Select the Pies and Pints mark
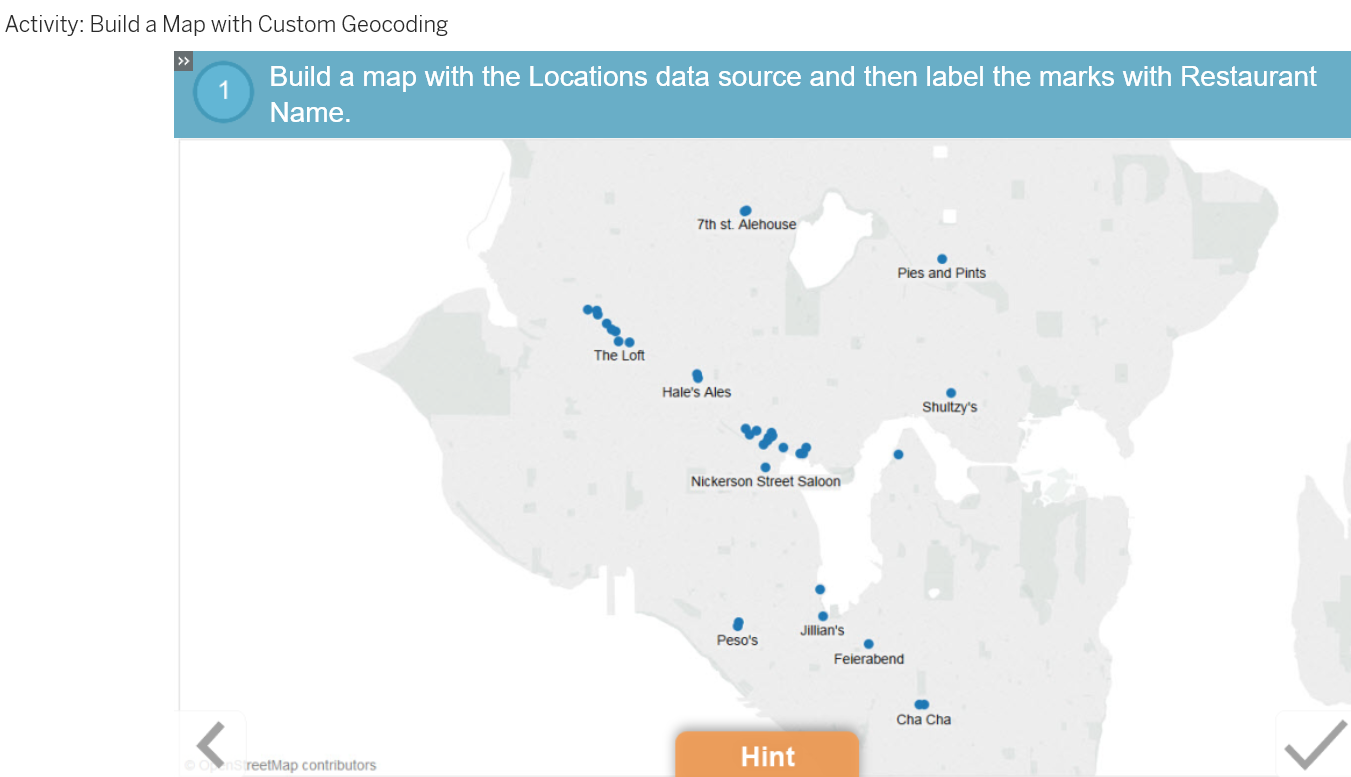This screenshot has width=1351, height=777. pyautogui.click(x=941, y=258)
